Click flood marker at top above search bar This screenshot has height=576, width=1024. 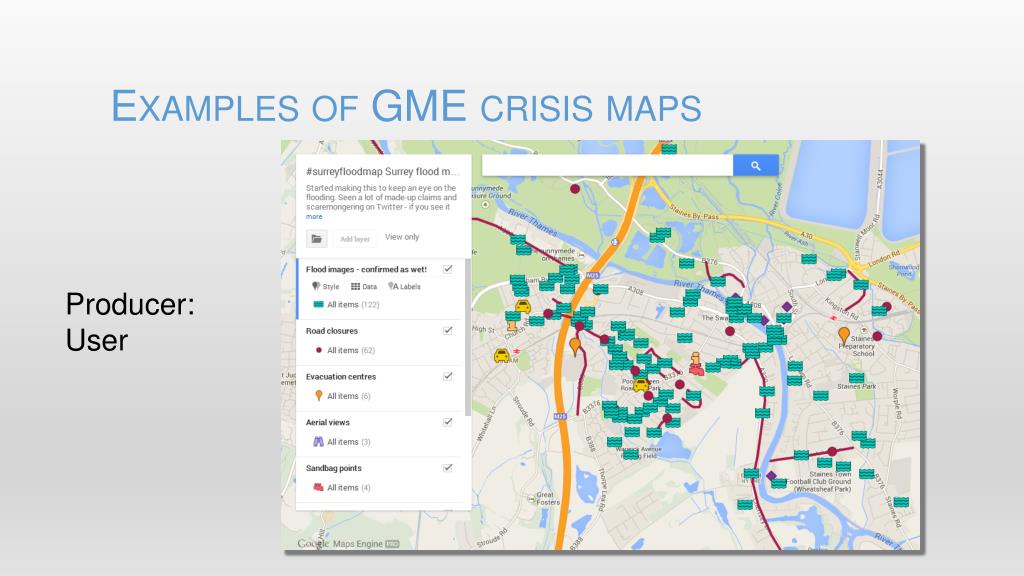669,148
